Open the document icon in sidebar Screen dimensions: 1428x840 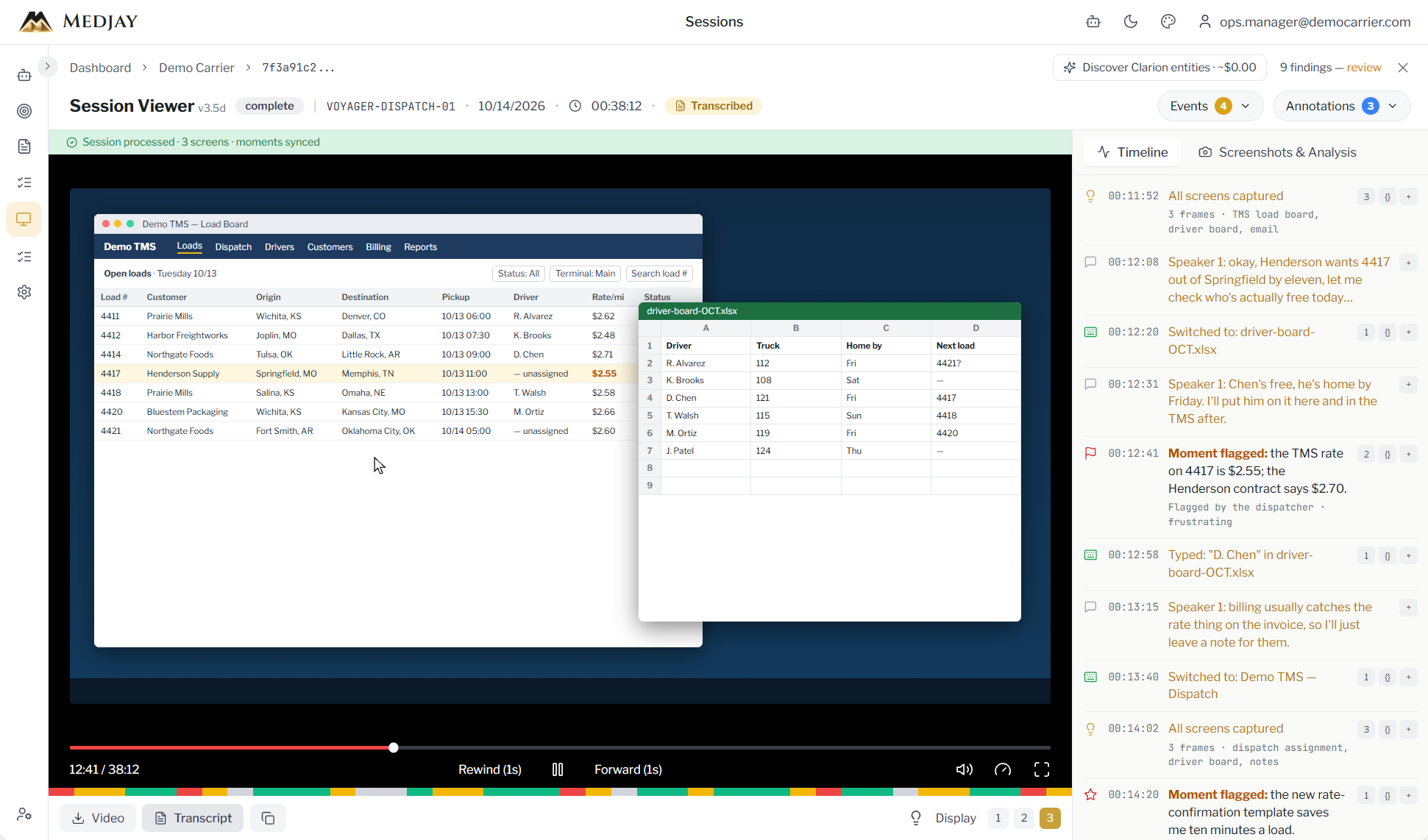(x=24, y=146)
